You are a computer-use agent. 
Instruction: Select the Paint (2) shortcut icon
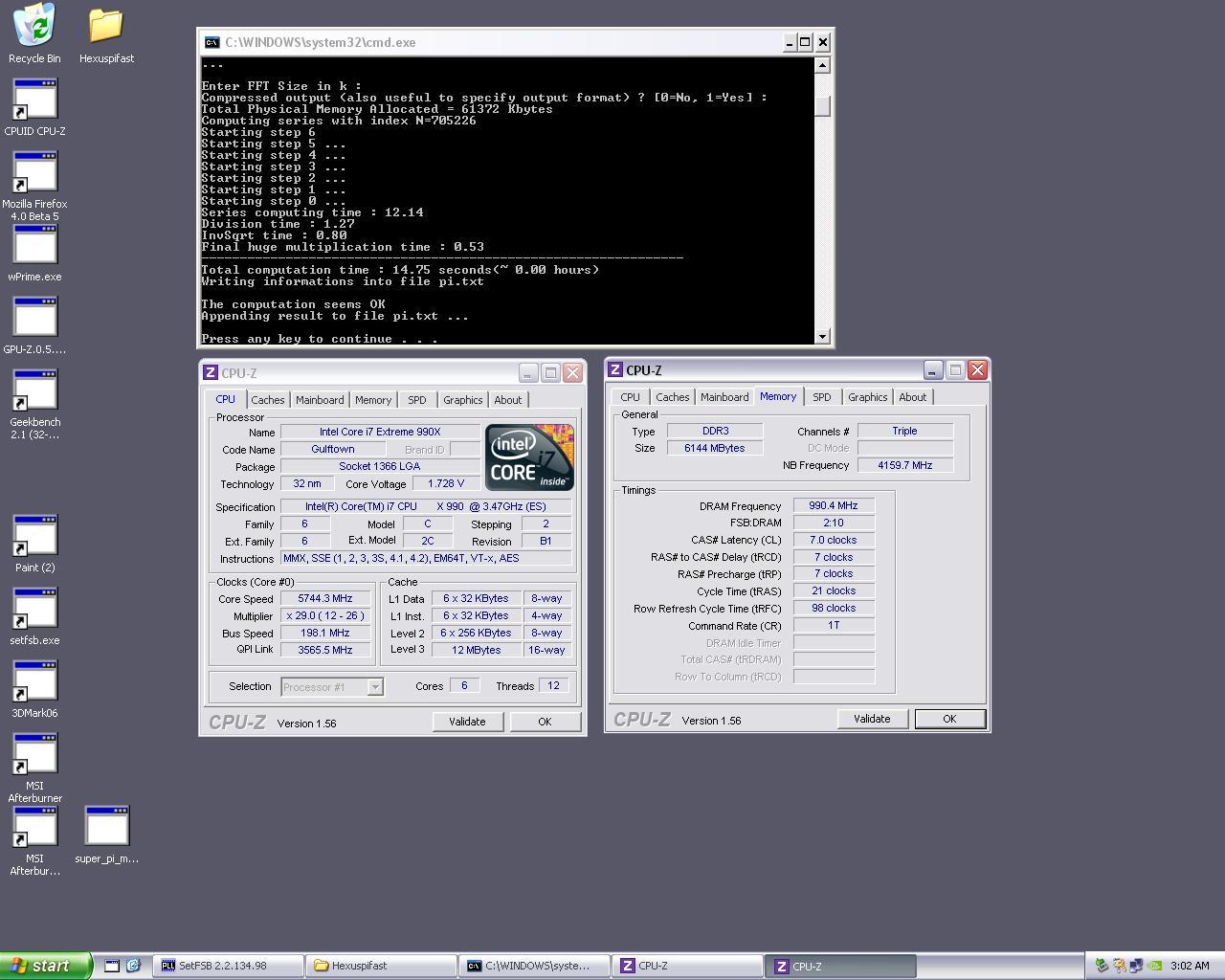[35, 535]
